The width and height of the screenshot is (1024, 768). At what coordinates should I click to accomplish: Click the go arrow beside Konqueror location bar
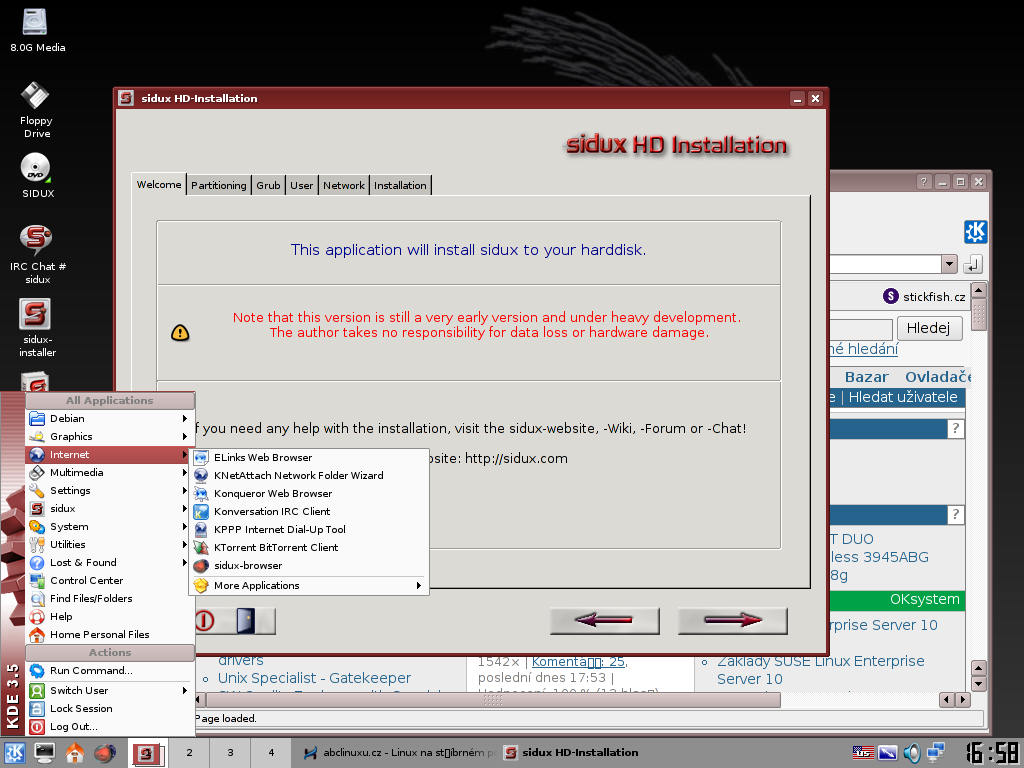972,264
